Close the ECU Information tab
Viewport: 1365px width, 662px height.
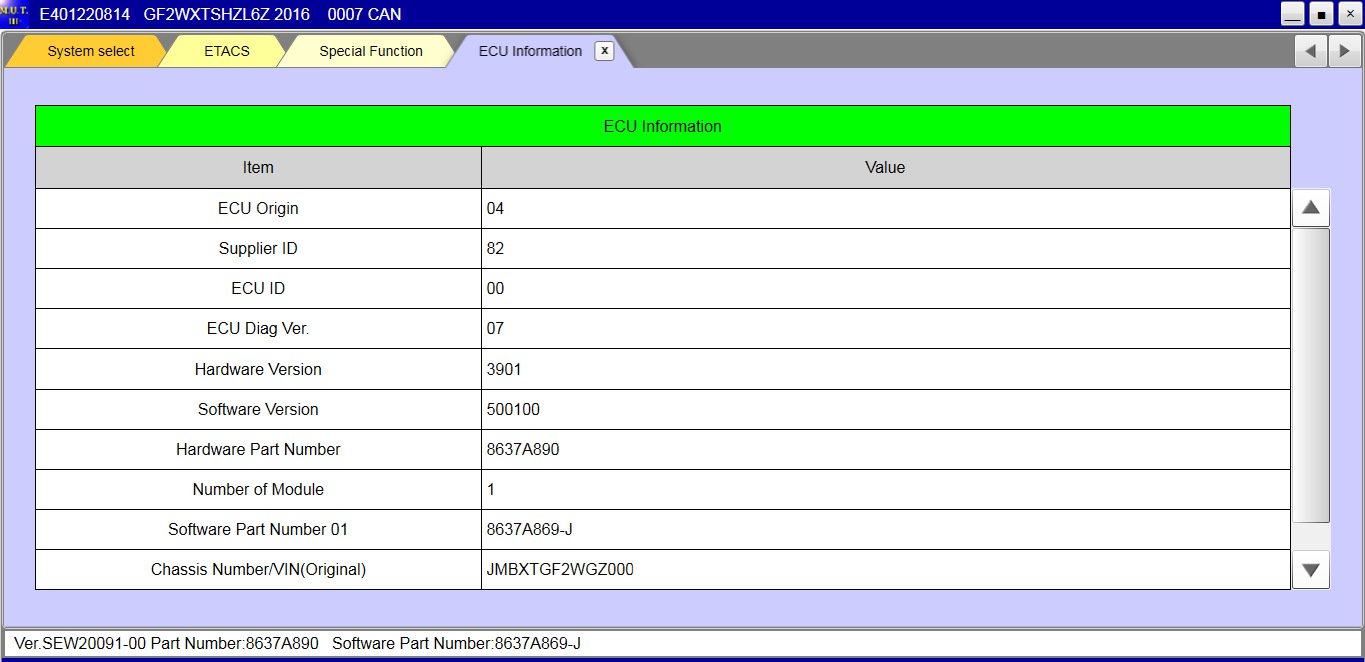(x=604, y=51)
